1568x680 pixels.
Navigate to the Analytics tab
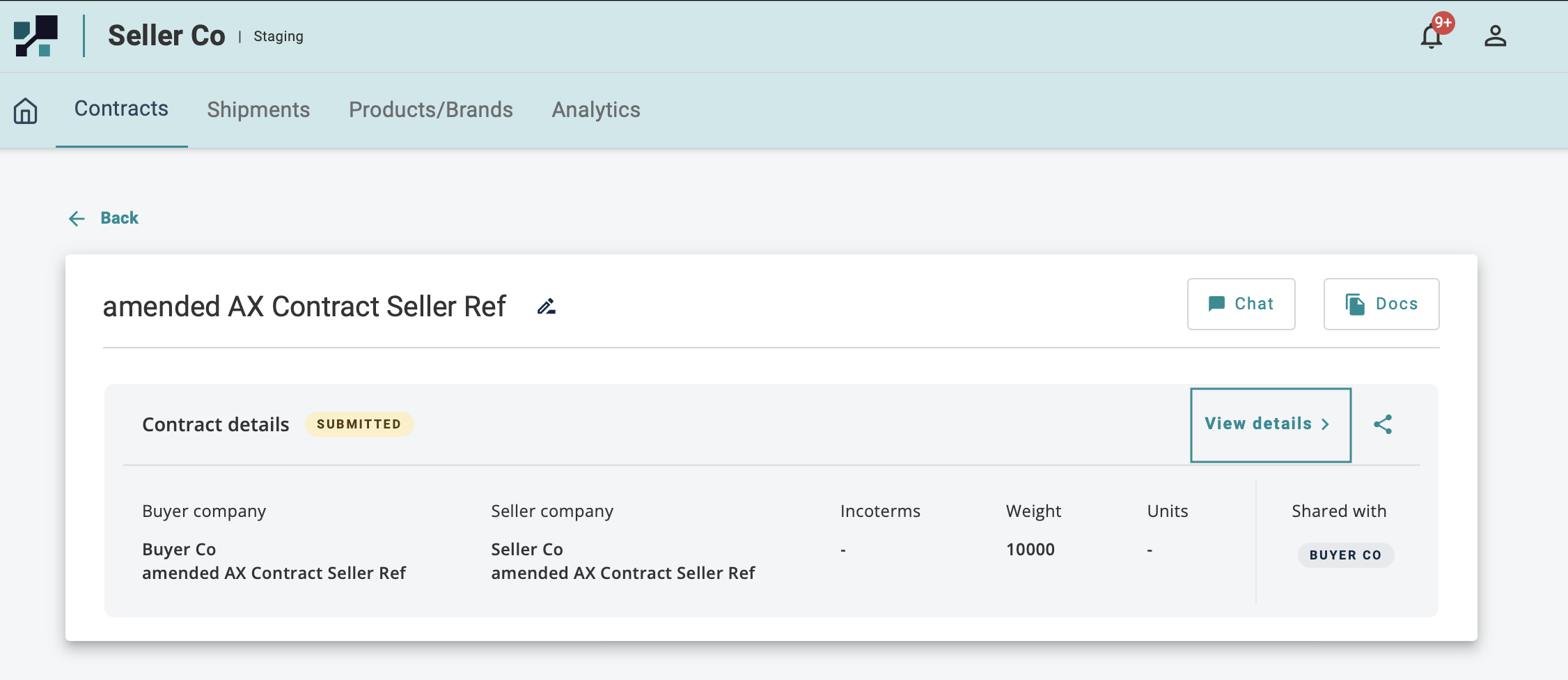(x=596, y=110)
